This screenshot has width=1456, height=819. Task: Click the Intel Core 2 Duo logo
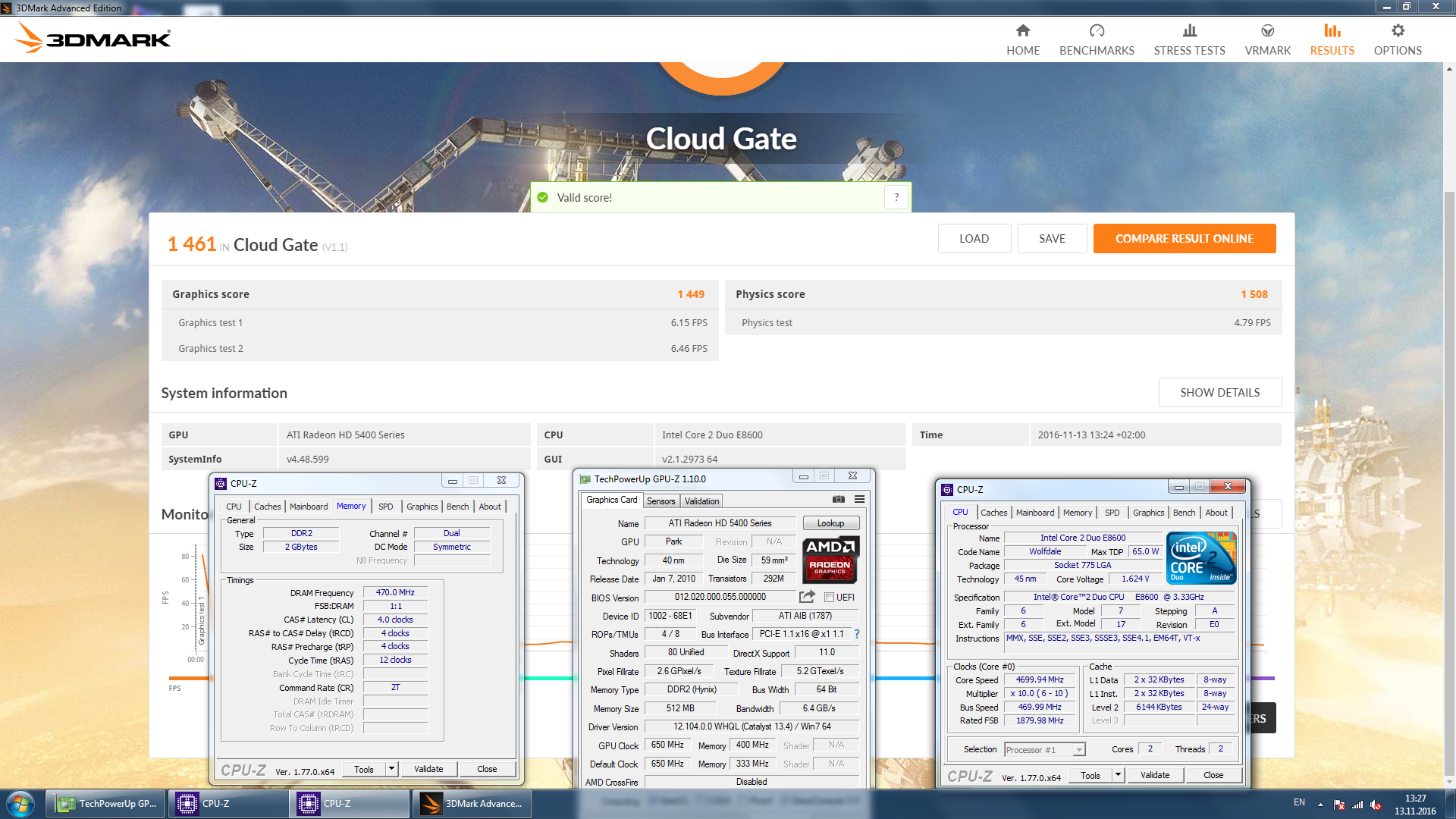(x=1202, y=558)
